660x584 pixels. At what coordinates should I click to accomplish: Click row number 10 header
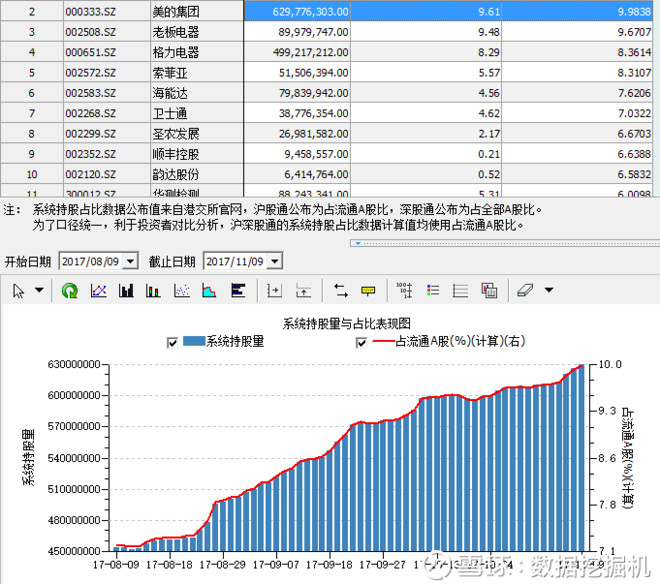(32, 174)
